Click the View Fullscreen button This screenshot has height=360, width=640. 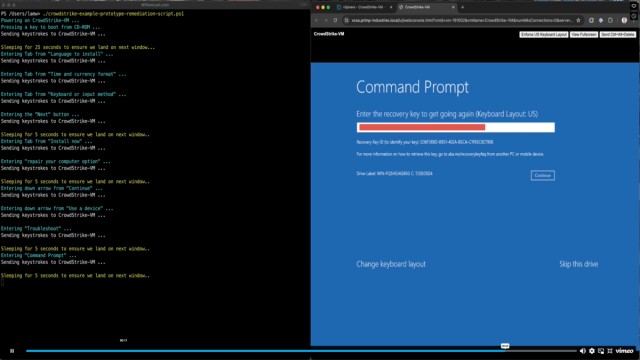click(x=584, y=34)
